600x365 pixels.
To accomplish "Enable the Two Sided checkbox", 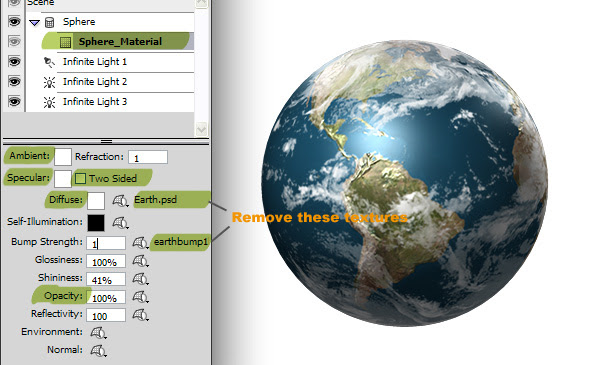I will click(x=80, y=179).
